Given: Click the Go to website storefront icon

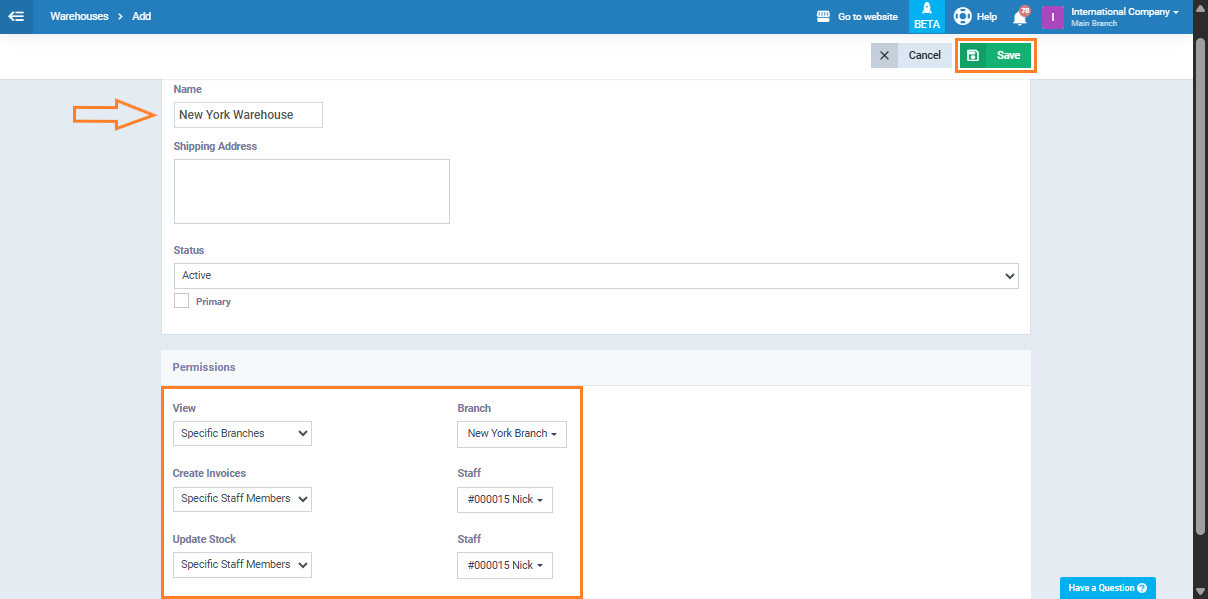Looking at the screenshot, I should tap(824, 16).
